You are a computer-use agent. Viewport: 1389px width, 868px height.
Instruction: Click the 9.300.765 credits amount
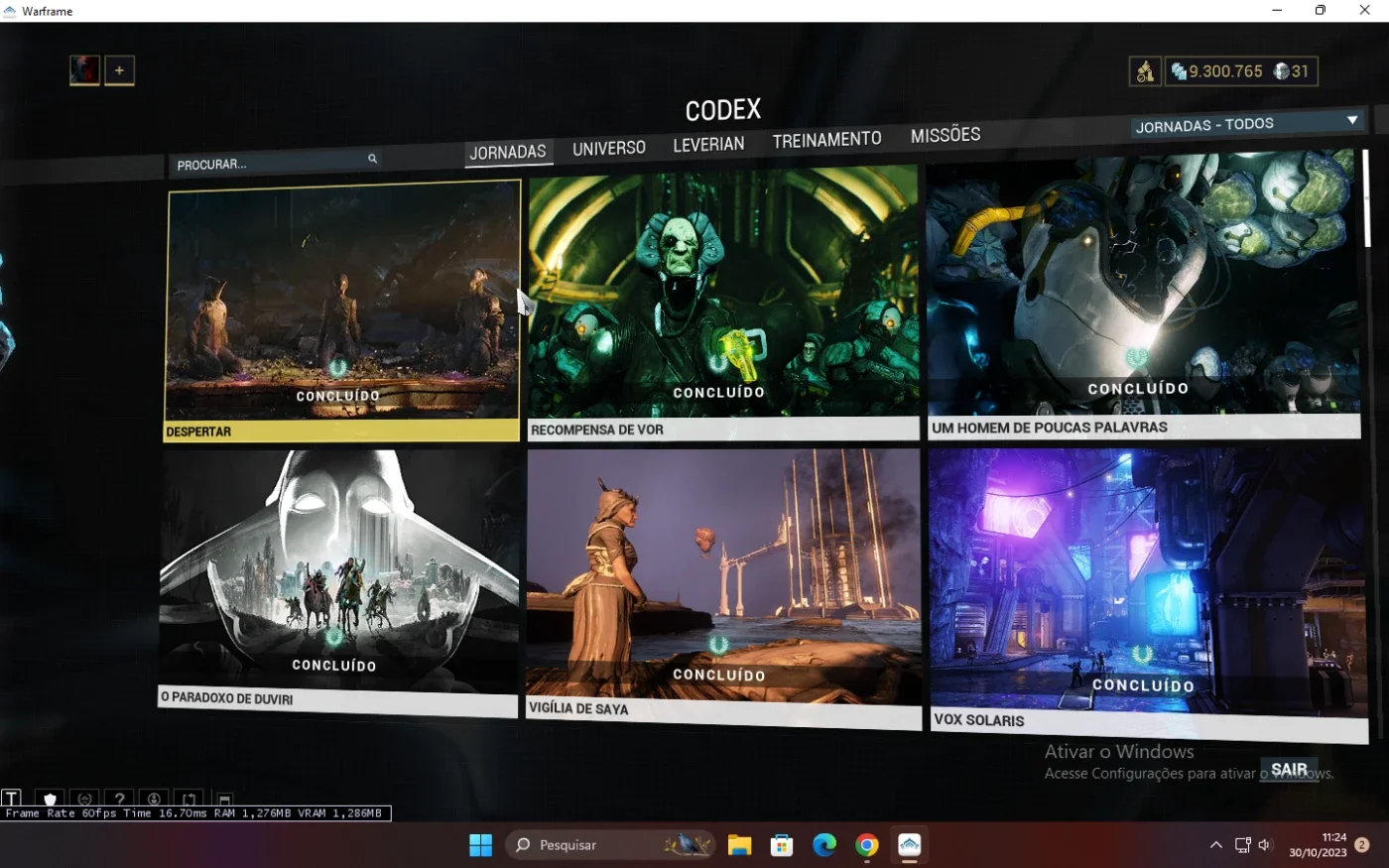[1225, 71]
